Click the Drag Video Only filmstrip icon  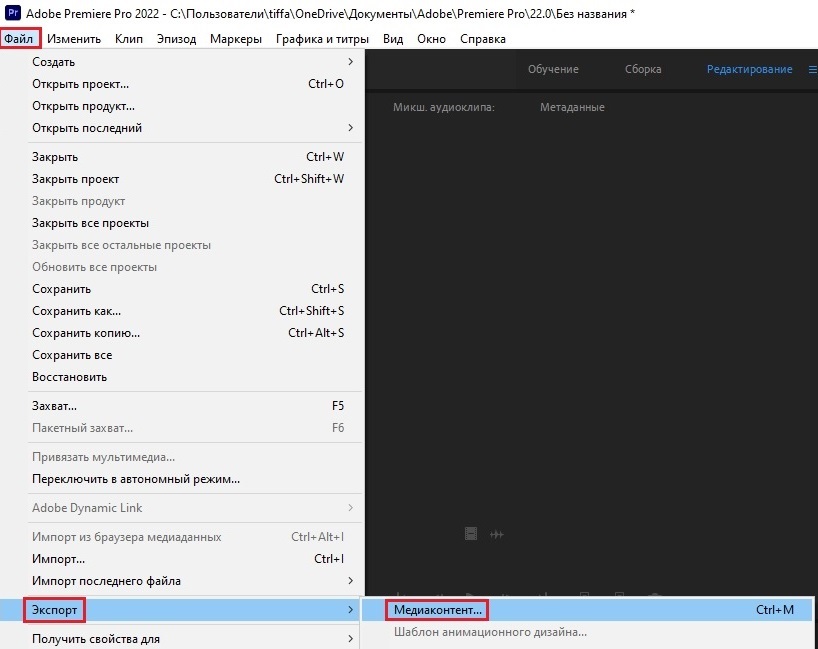coord(471,534)
